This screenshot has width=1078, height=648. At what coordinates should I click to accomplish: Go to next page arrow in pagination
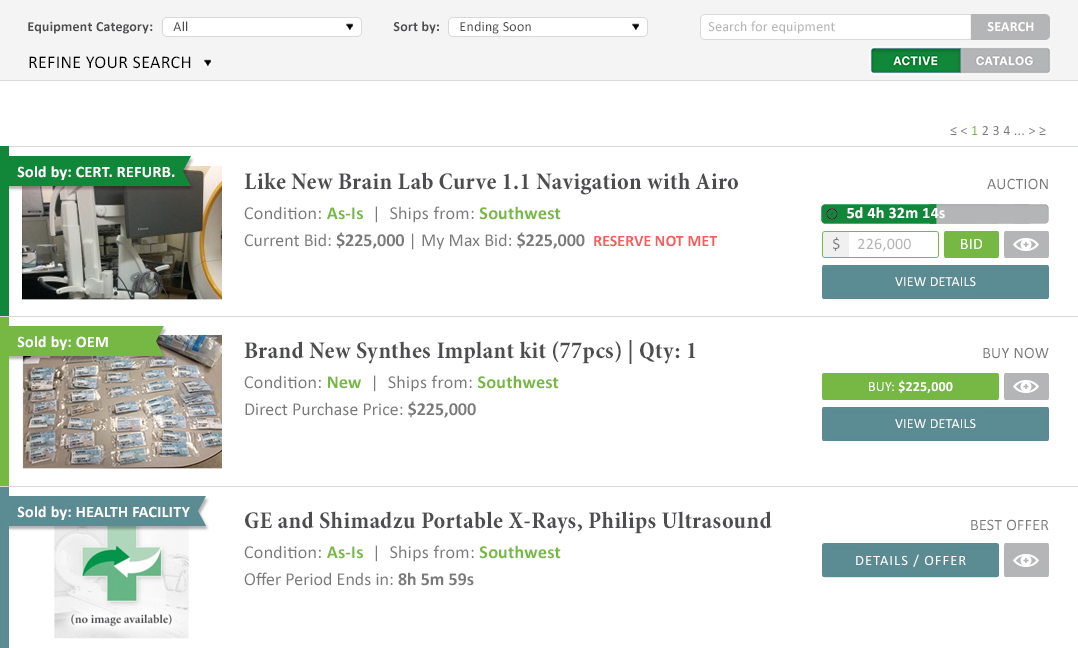point(1031,131)
